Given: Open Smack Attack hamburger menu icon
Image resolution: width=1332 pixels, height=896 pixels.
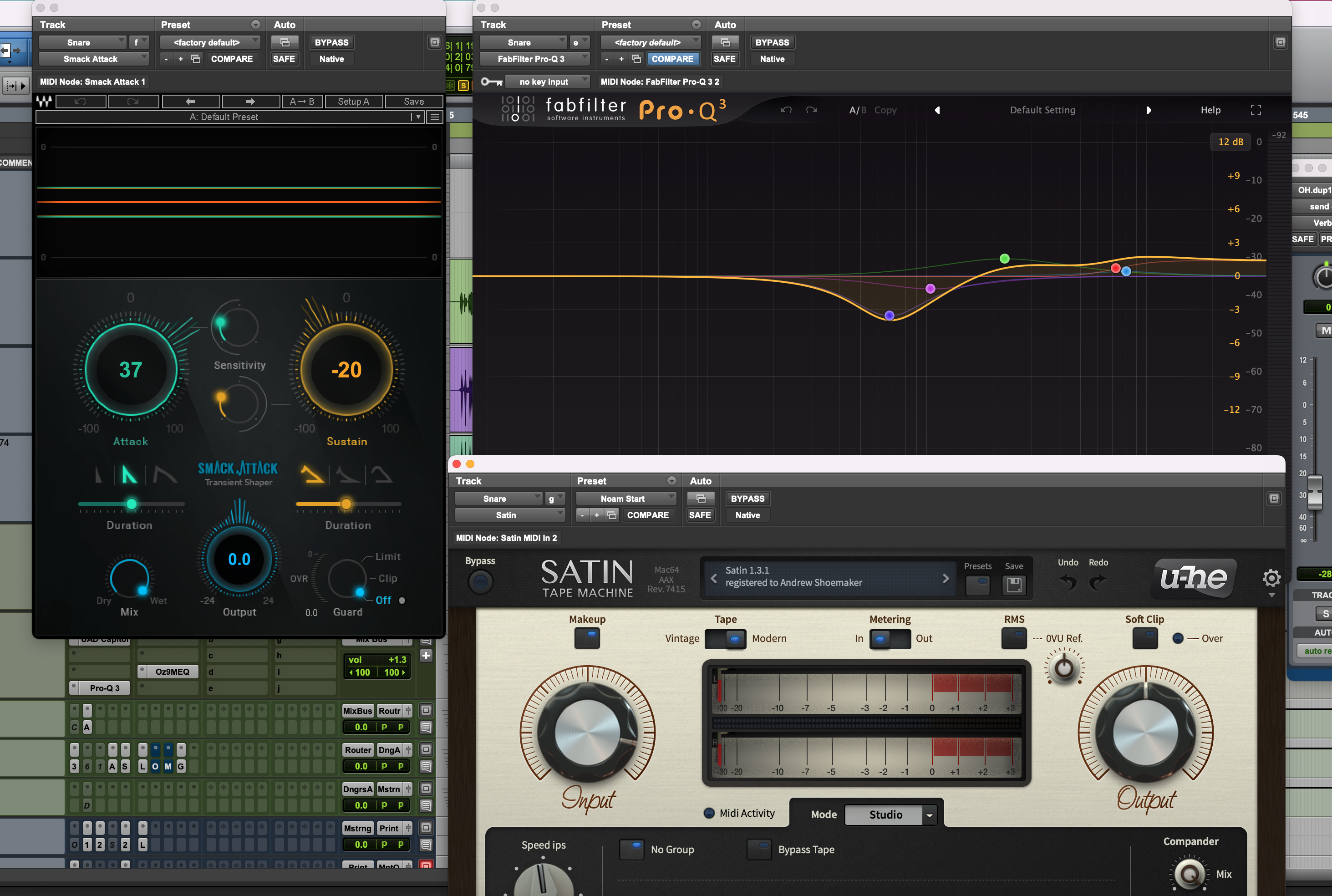Looking at the screenshot, I should 435,117.
